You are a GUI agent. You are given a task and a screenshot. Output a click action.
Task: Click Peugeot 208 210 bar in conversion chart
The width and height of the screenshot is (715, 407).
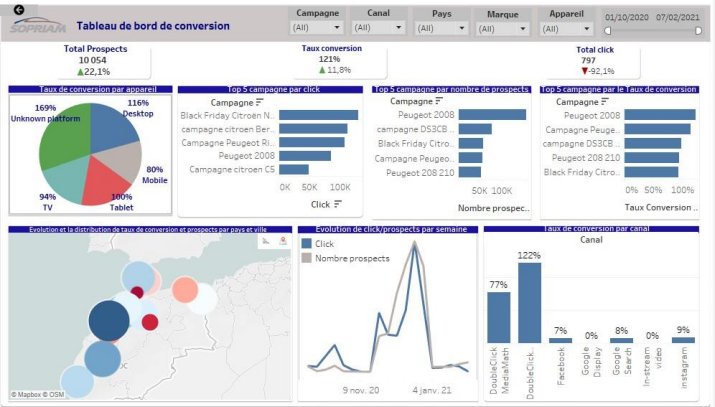point(652,158)
